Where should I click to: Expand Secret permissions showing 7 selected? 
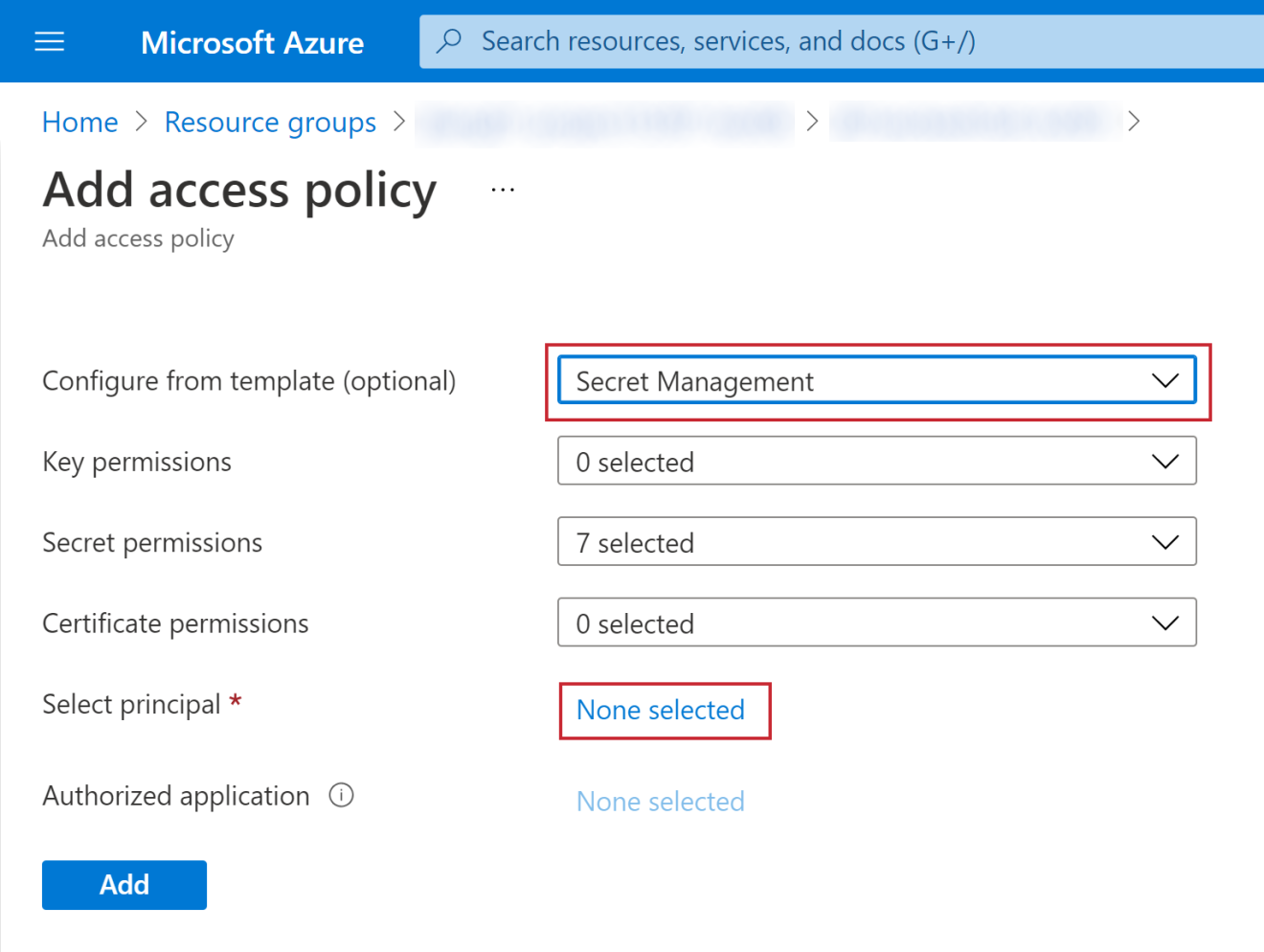click(876, 542)
